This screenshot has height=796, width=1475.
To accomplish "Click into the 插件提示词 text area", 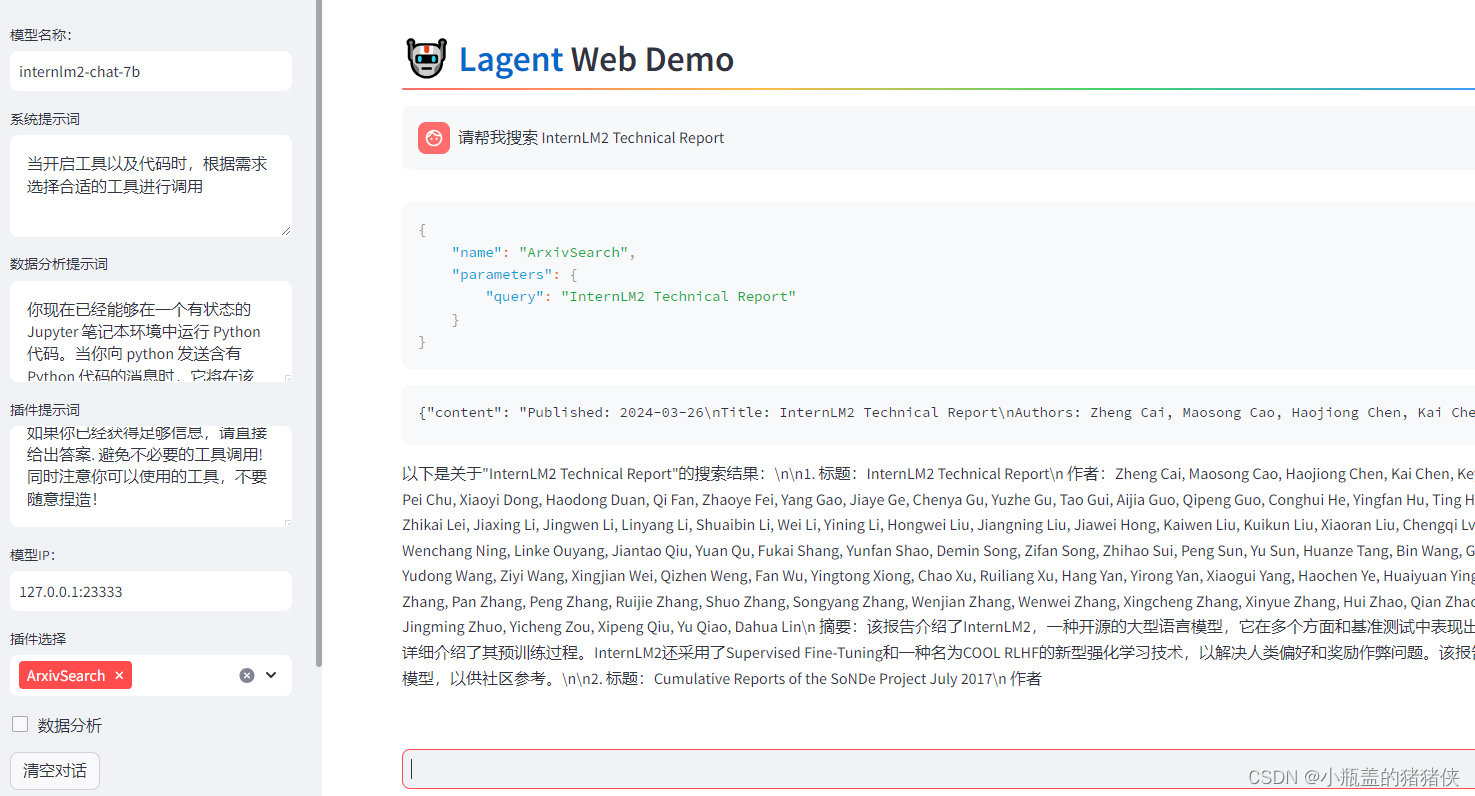I will pyautogui.click(x=151, y=476).
